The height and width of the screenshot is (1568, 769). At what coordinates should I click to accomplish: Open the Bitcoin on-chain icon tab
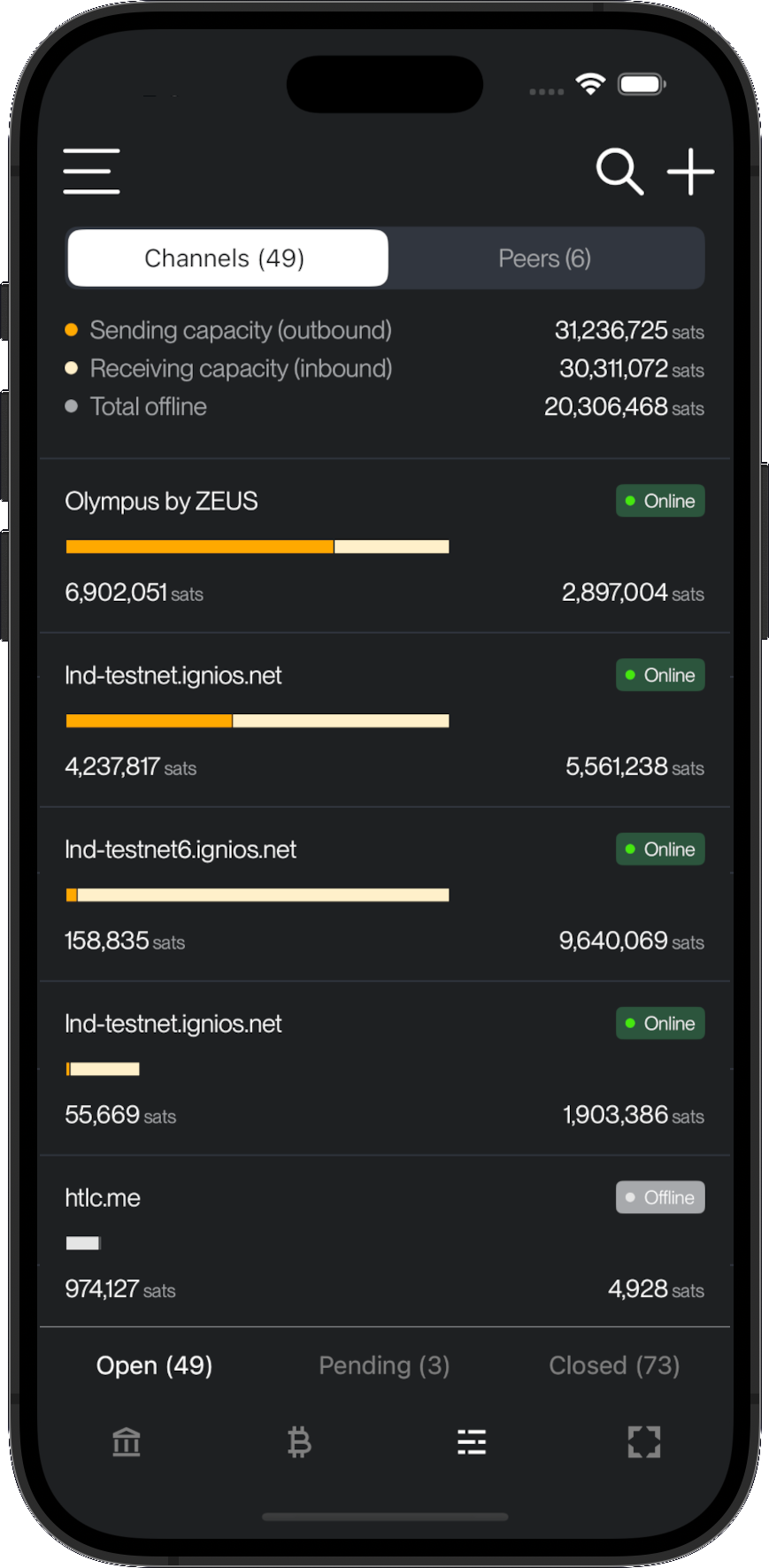click(299, 1441)
